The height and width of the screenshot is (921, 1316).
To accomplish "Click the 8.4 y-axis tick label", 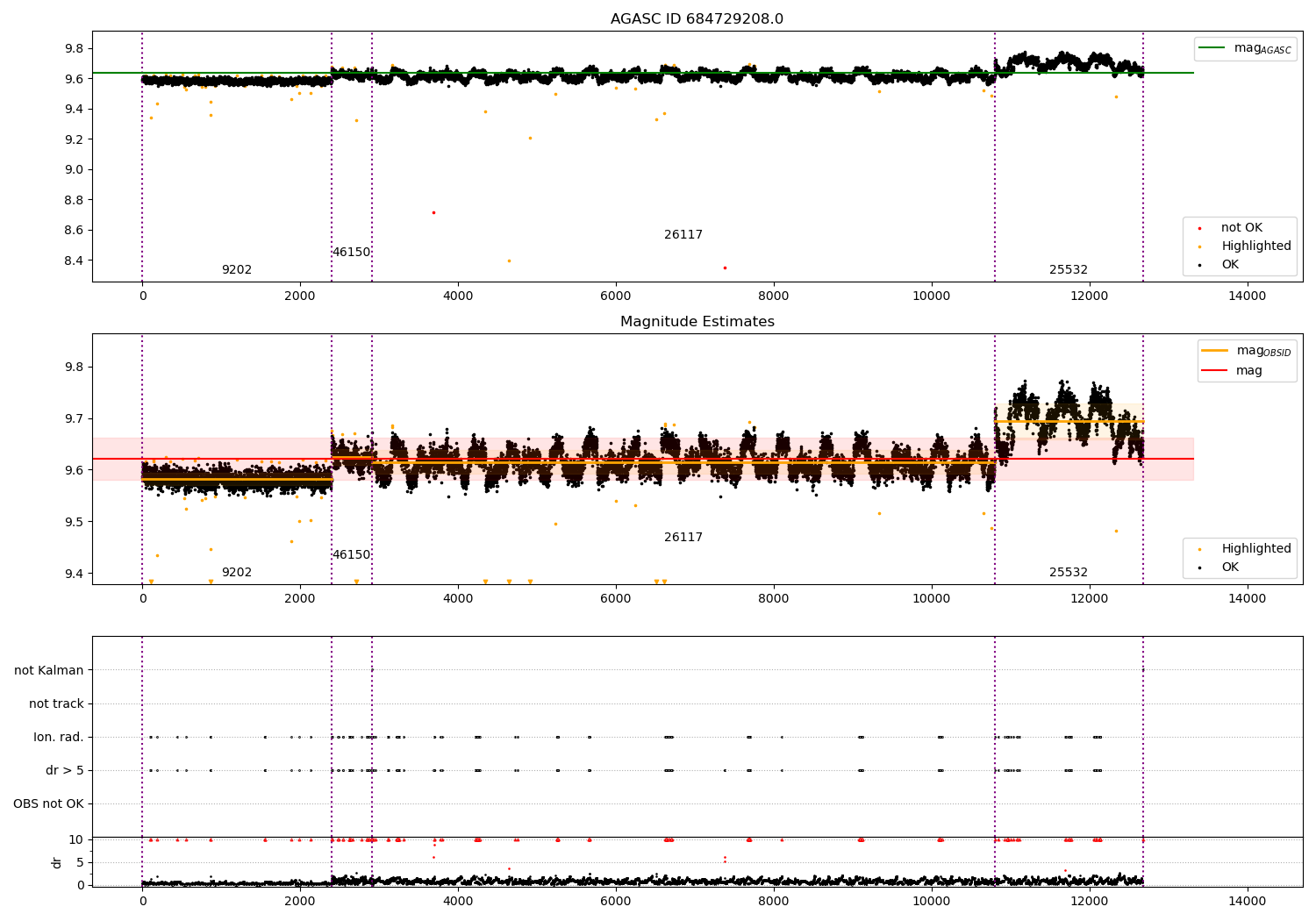I will pyautogui.click(x=75, y=261).
